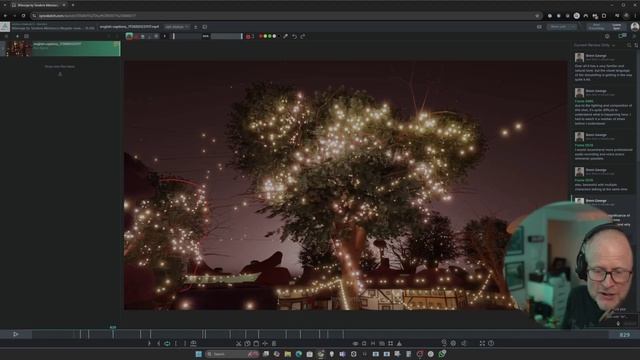Click the scissors icon below timeline
Viewport: 640px width, 360px height.
(239, 344)
